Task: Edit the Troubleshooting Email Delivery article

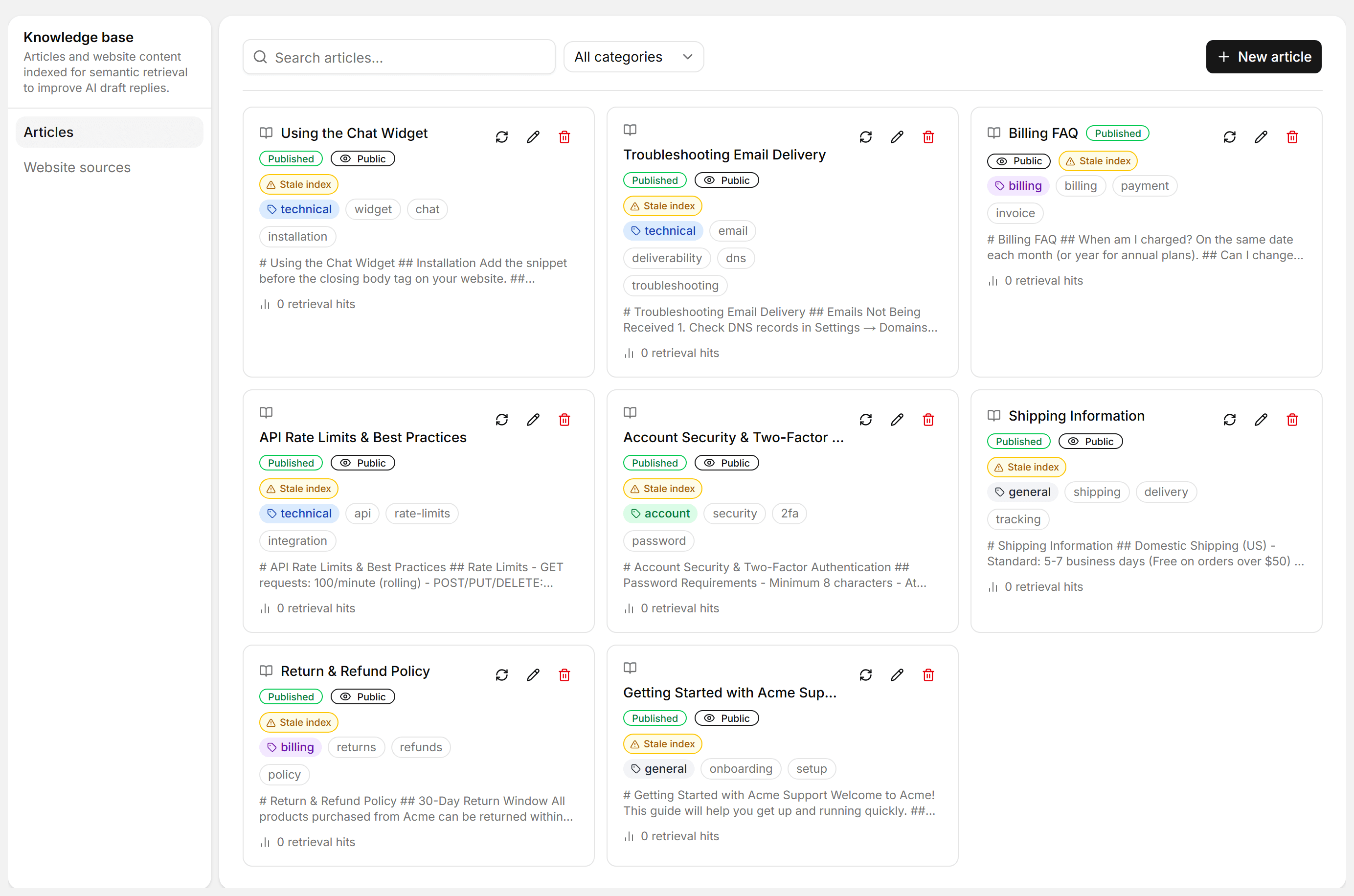Action: point(897,137)
